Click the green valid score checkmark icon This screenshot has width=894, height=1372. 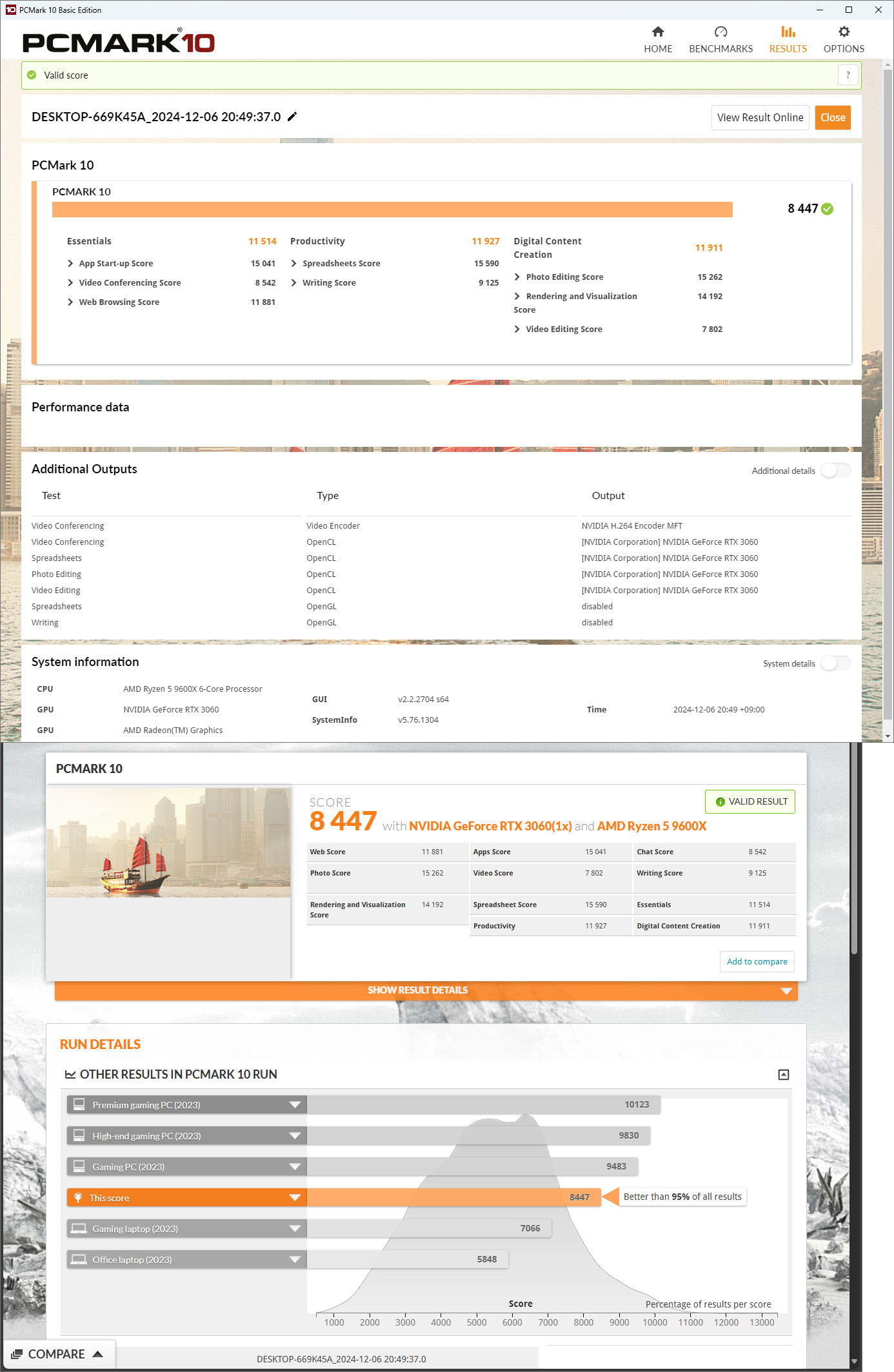click(32, 75)
